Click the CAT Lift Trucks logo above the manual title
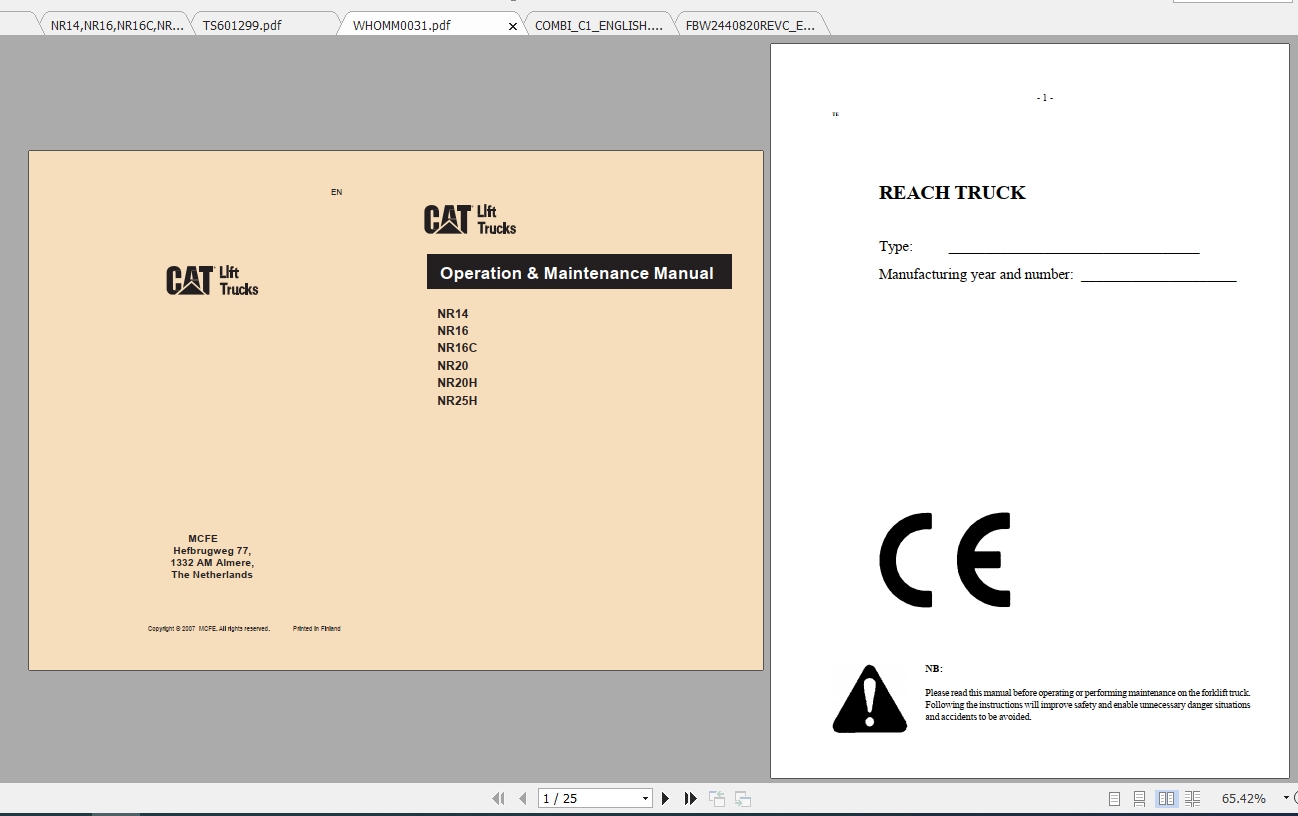The height and width of the screenshot is (816, 1298). [470, 220]
